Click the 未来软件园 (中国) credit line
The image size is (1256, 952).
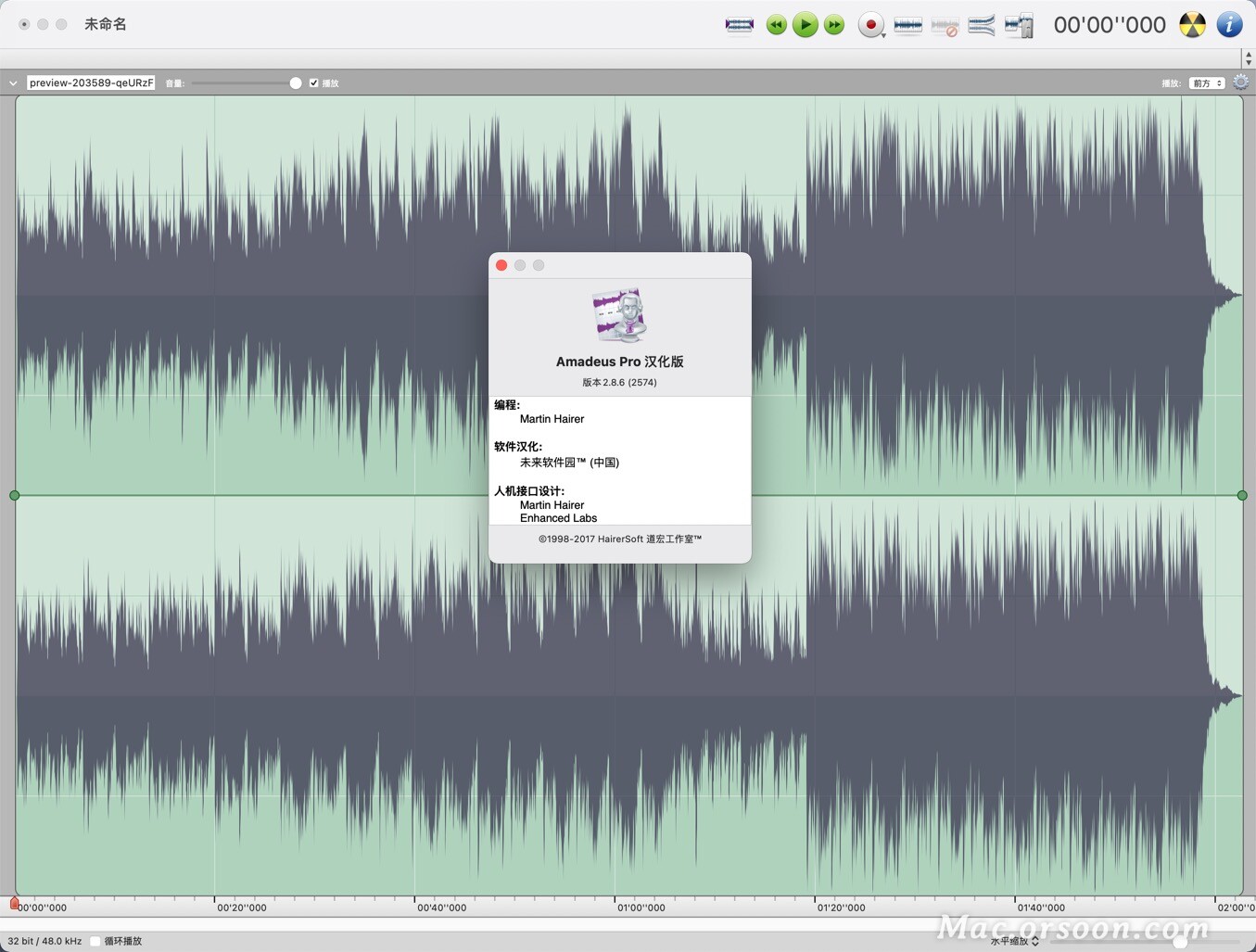point(569,462)
